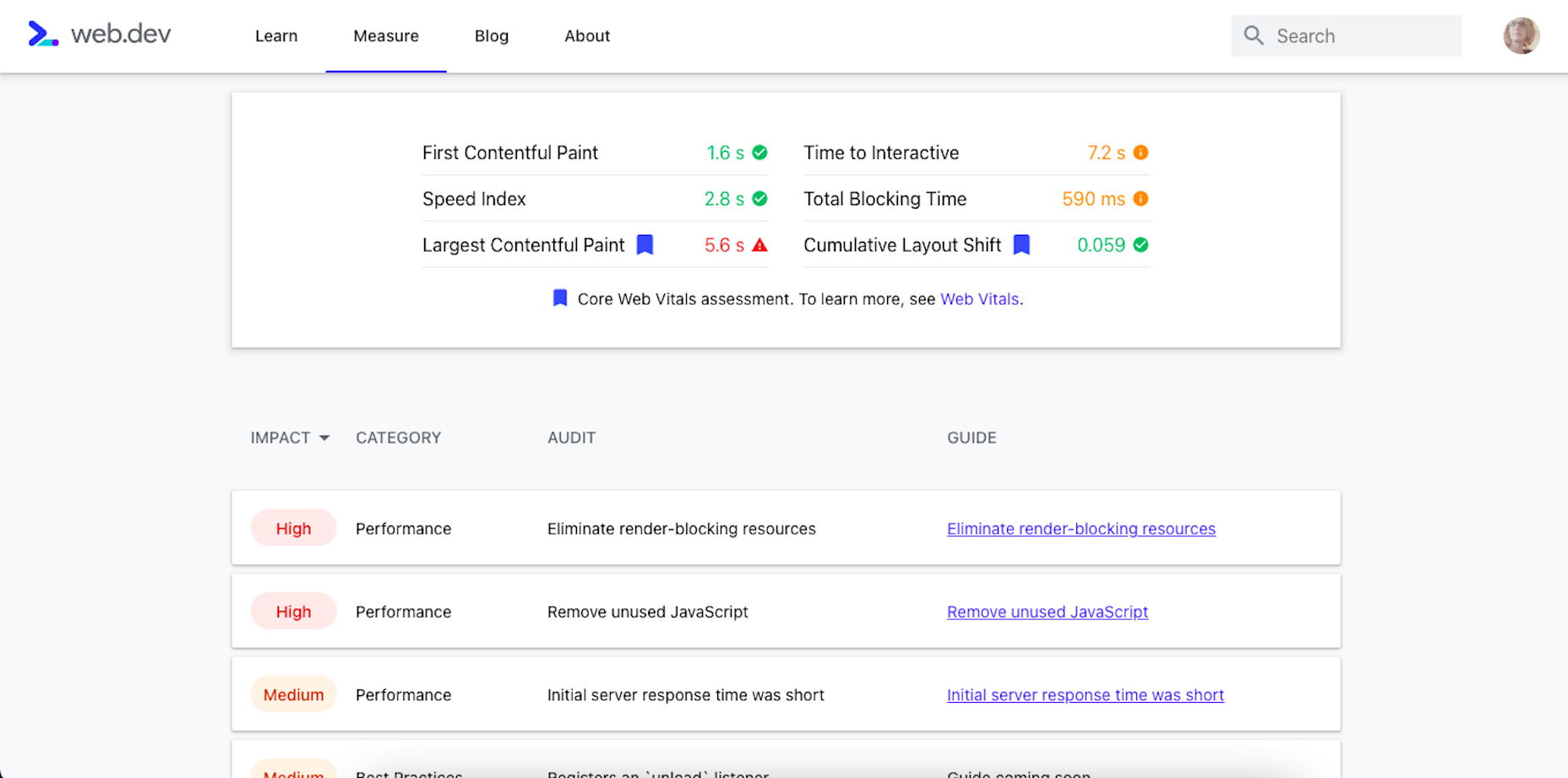The width and height of the screenshot is (1568, 778).
Task: Click the 5.6 s value
Action: coord(725,245)
